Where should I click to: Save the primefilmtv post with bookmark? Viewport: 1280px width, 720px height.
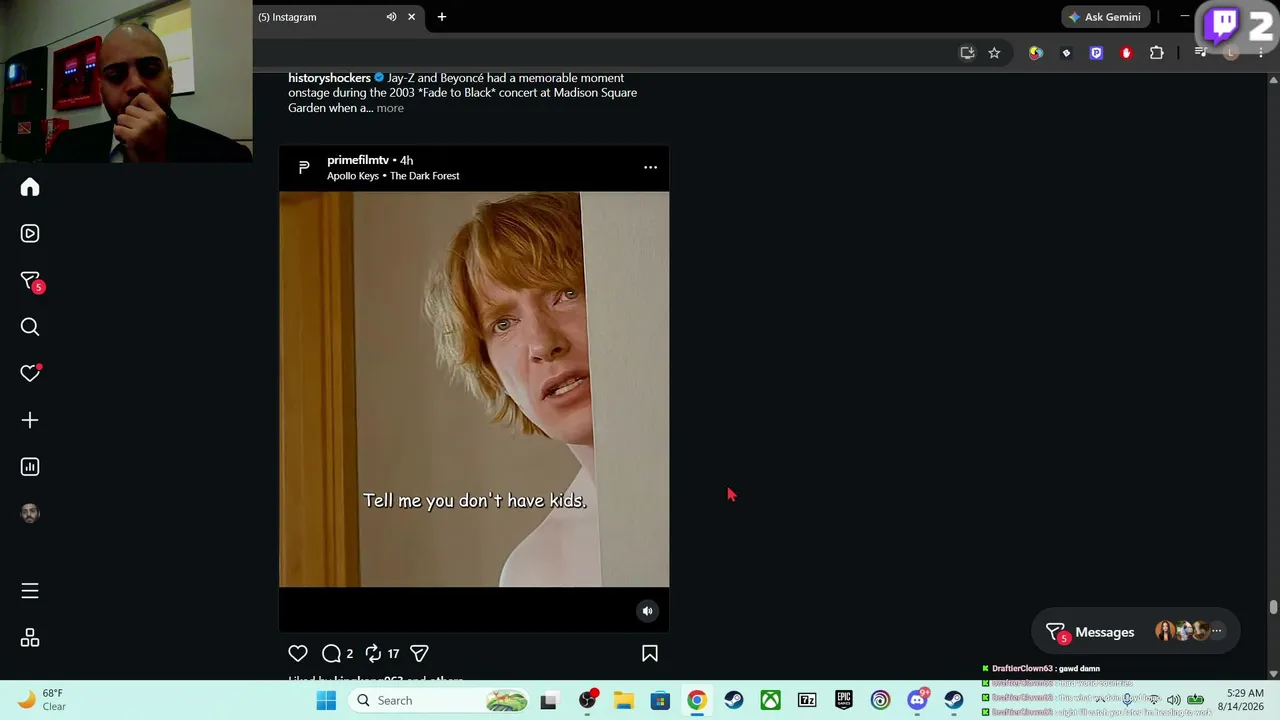650,653
